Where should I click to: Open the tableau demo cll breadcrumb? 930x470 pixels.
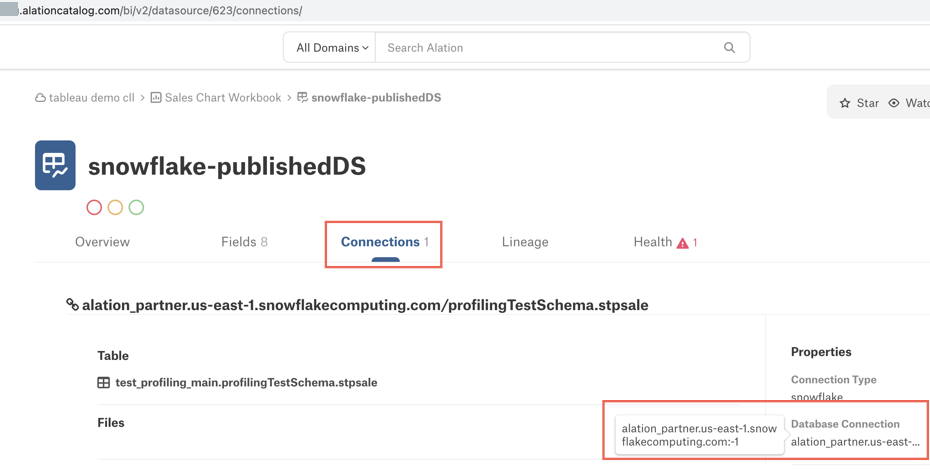tap(91, 98)
